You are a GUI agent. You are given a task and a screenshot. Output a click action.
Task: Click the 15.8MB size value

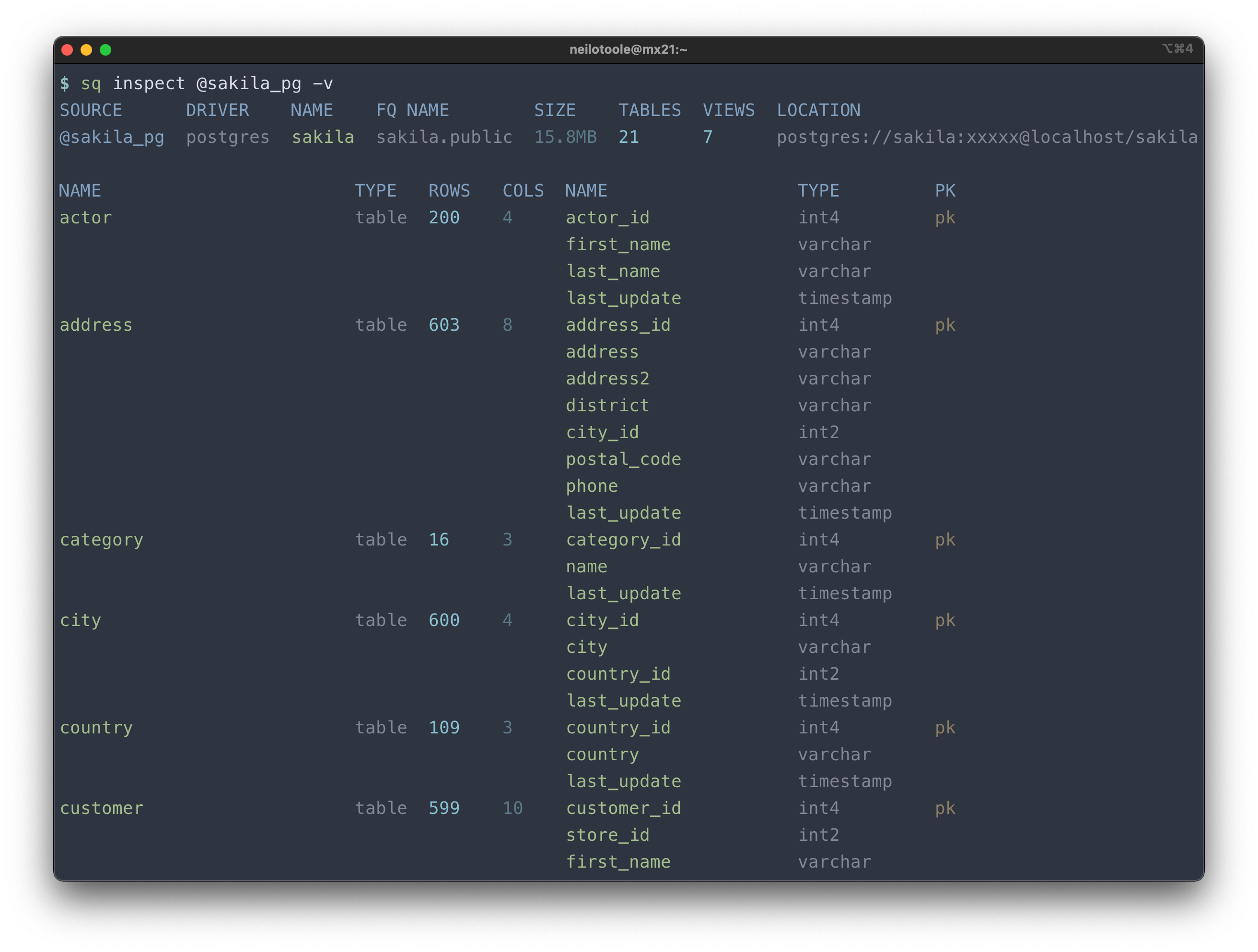[x=565, y=137]
